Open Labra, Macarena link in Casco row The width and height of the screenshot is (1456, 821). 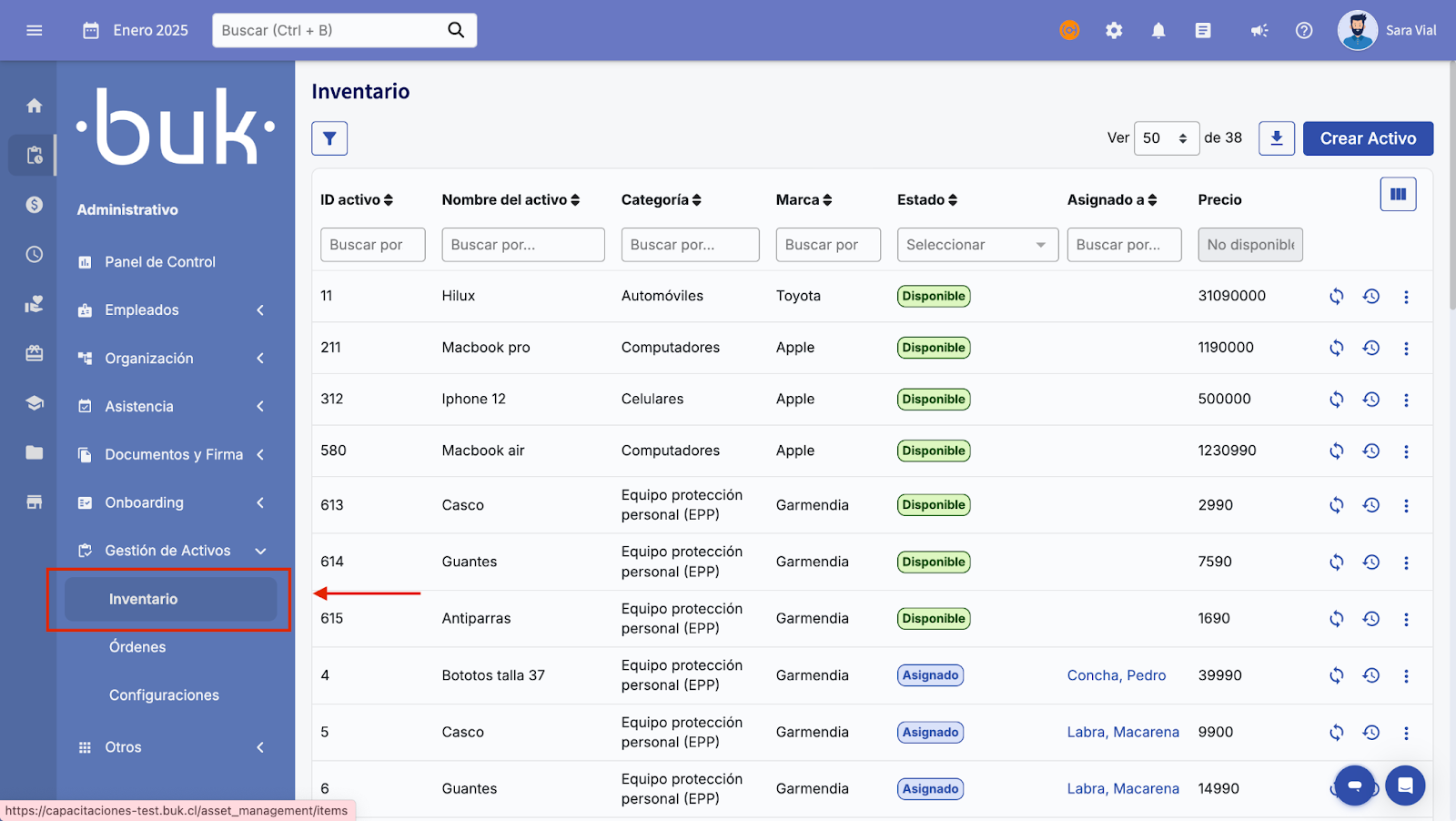tap(1123, 732)
